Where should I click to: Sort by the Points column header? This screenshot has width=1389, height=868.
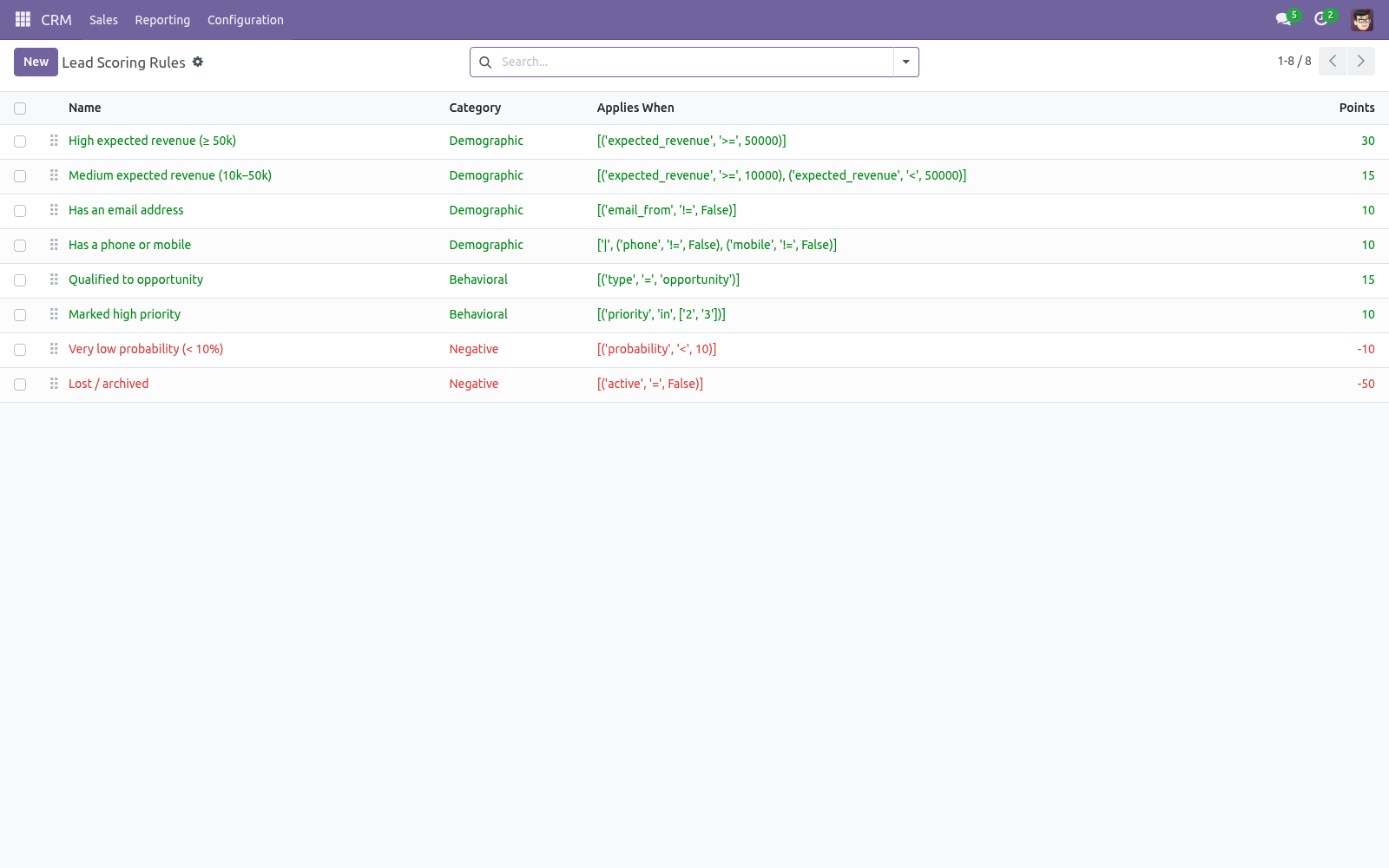pyautogui.click(x=1357, y=108)
